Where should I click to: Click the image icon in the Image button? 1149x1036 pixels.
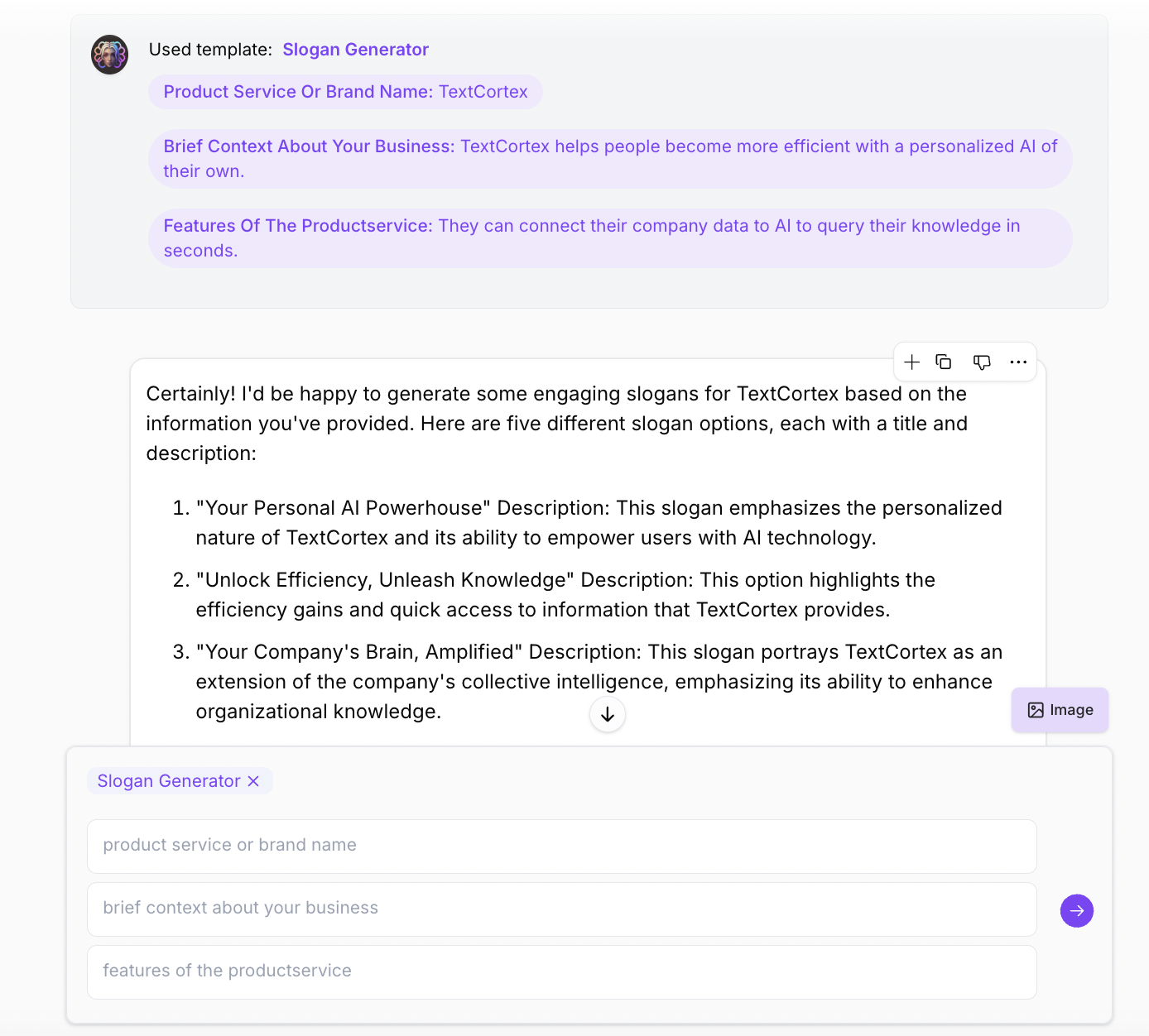coord(1036,710)
